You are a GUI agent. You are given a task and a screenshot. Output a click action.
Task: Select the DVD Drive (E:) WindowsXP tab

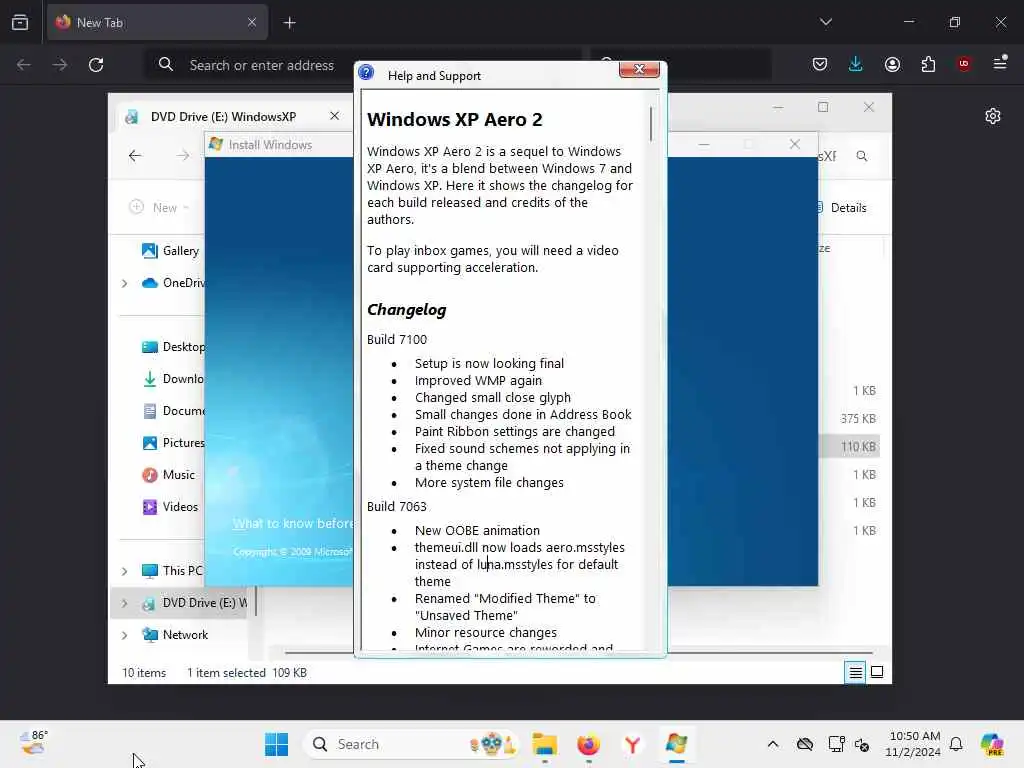click(x=223, y=116)
